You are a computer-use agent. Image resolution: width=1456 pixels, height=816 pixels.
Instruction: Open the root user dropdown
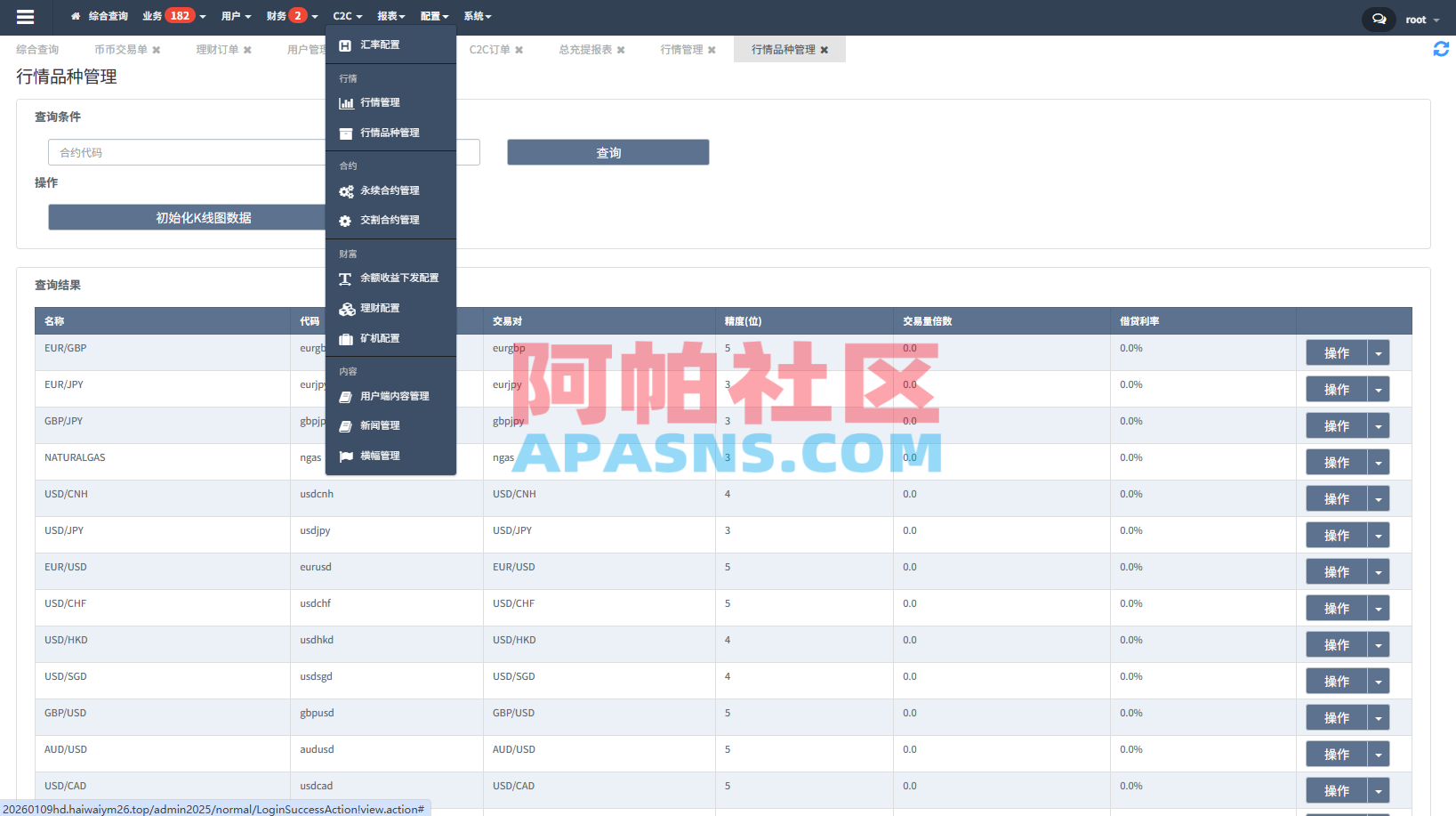coord(1422,20)
